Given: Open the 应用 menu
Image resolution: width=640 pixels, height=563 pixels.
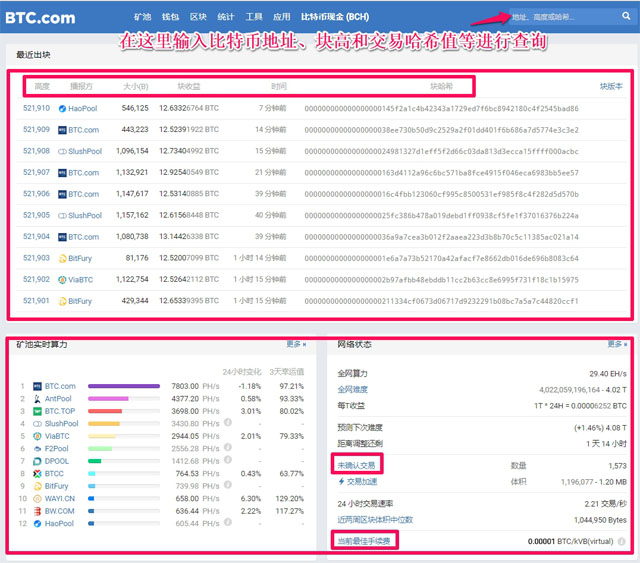Looking at the screenshot, I should click(281, 17).
